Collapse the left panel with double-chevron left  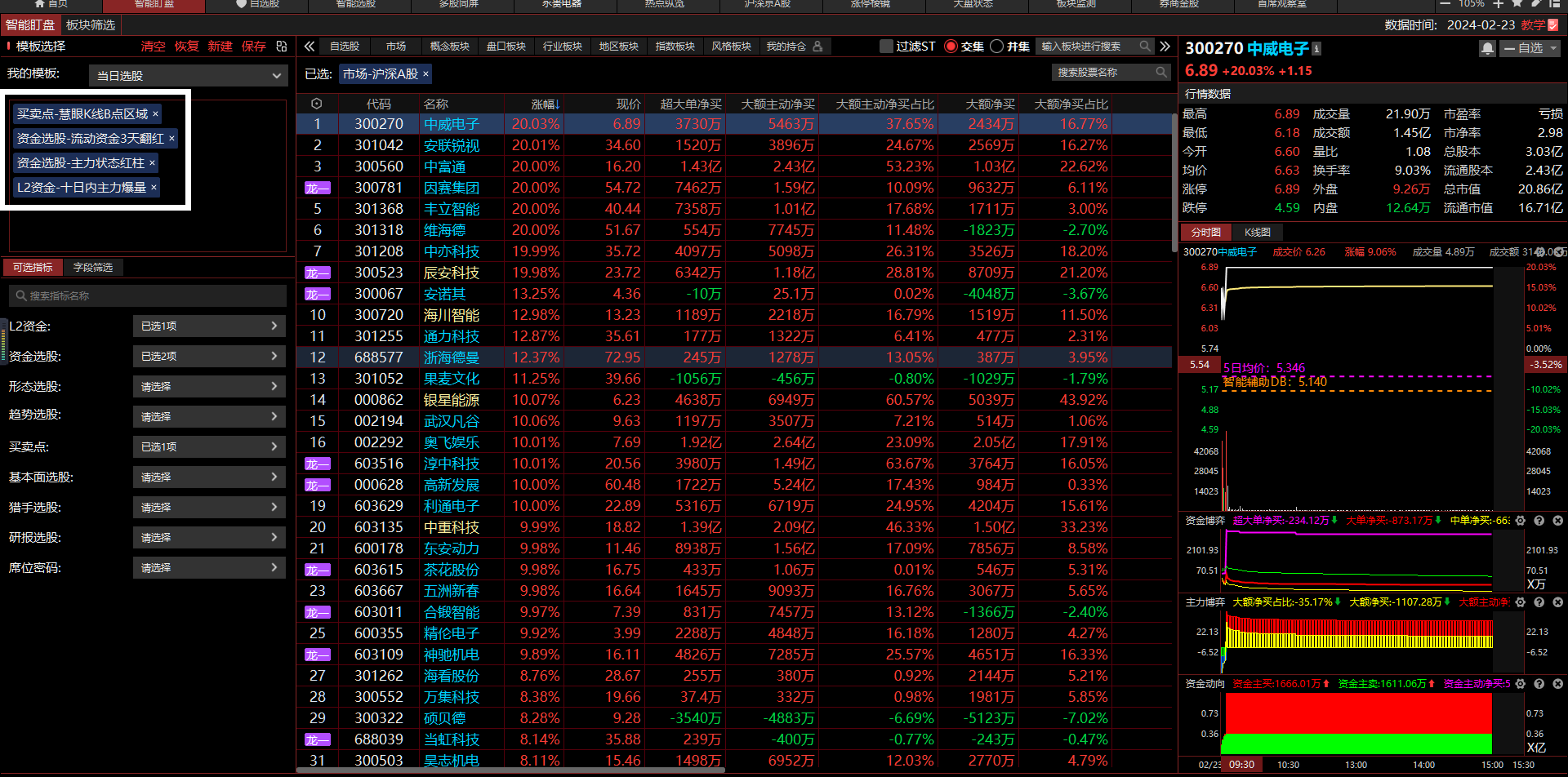click(310, 47)
